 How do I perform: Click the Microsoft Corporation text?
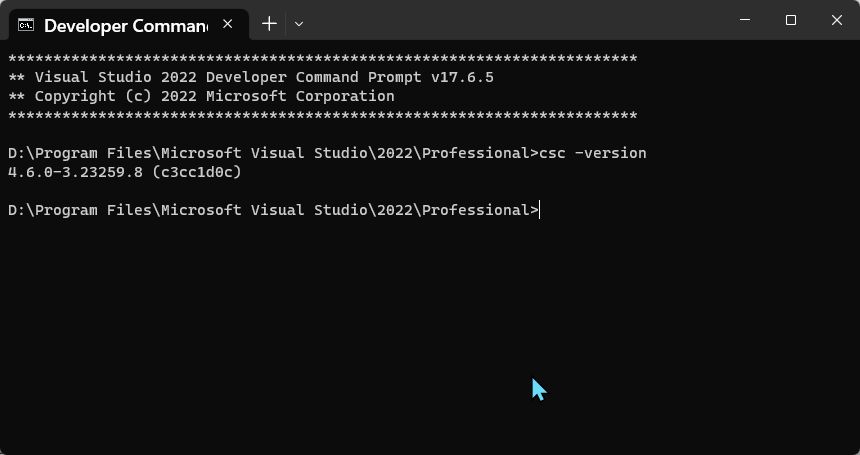(301, 96)
